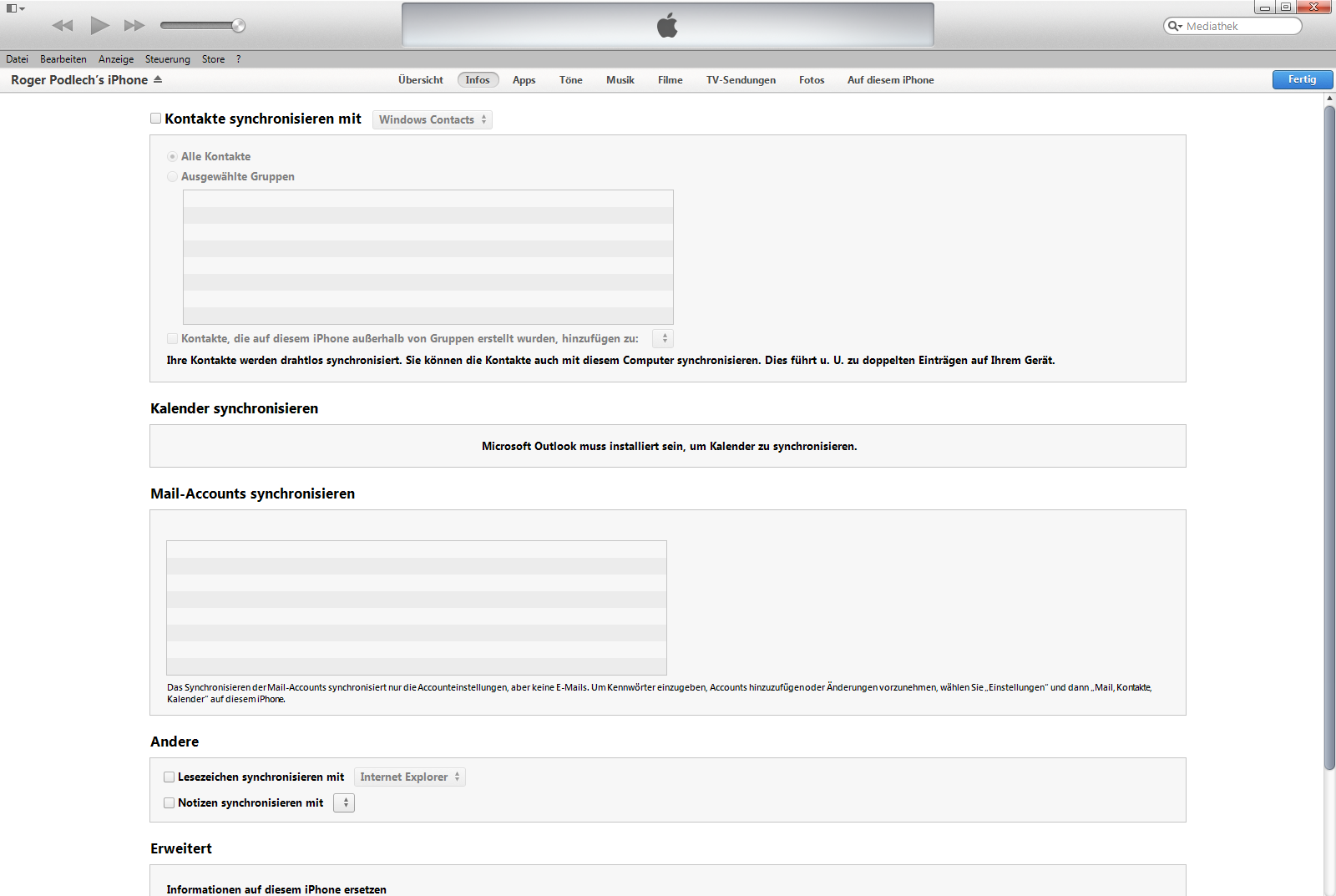Enable Notizen synchronisieren mit checkbox
Screen dimensions: 1336x896
click(x=170, y=802)
